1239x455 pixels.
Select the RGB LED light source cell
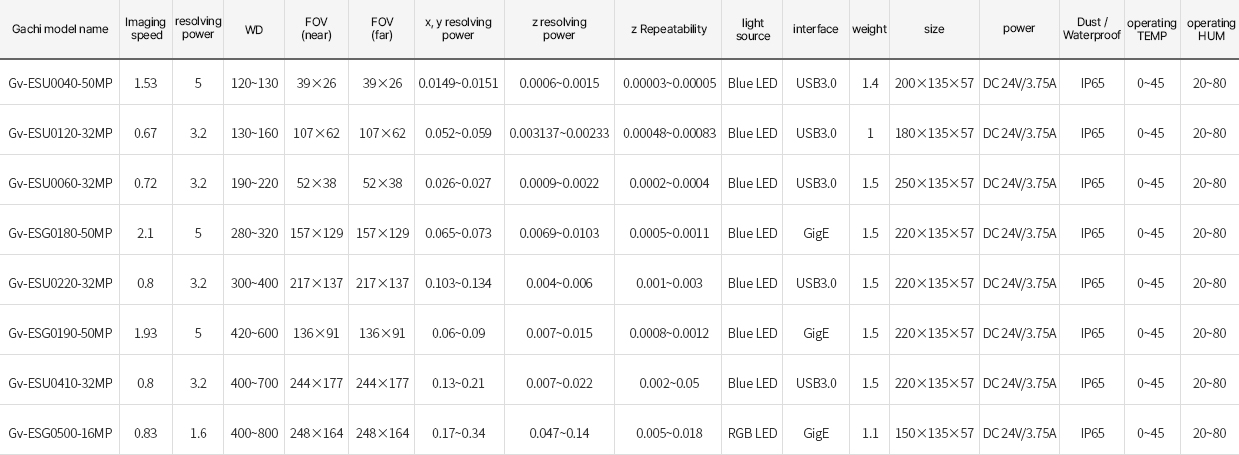click(753, 433)
